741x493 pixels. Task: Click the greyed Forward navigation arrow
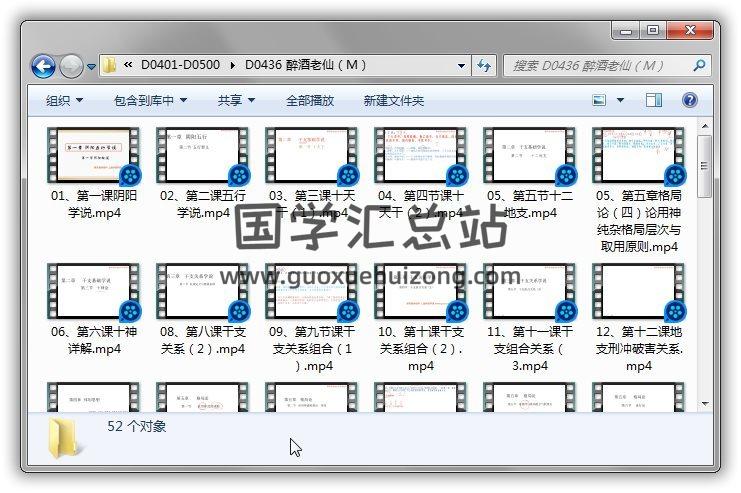pos(71,66)
